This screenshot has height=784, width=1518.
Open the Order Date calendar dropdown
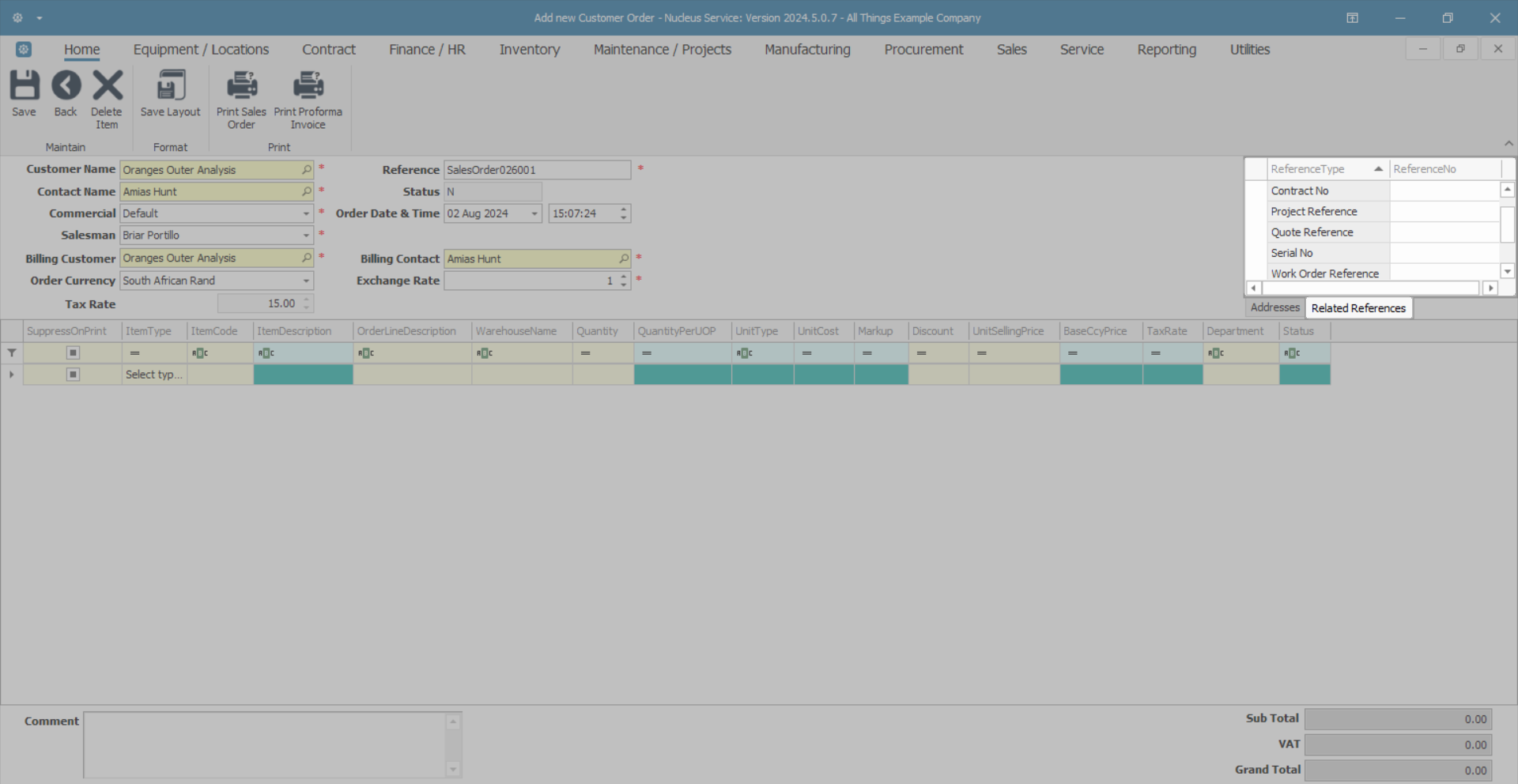tap(534, 213)
